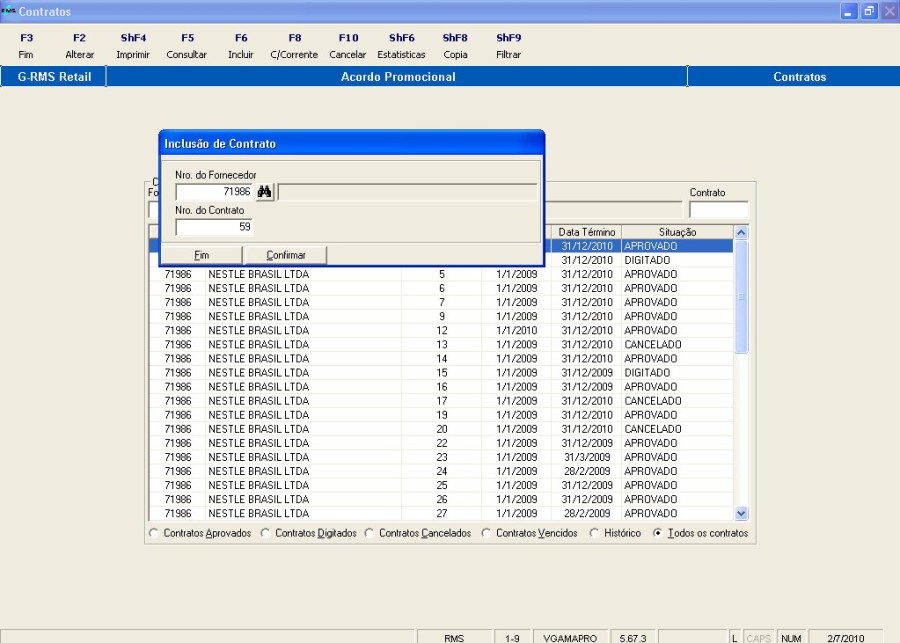Click the RMS app icon in title bar

[x=8, y=11]
